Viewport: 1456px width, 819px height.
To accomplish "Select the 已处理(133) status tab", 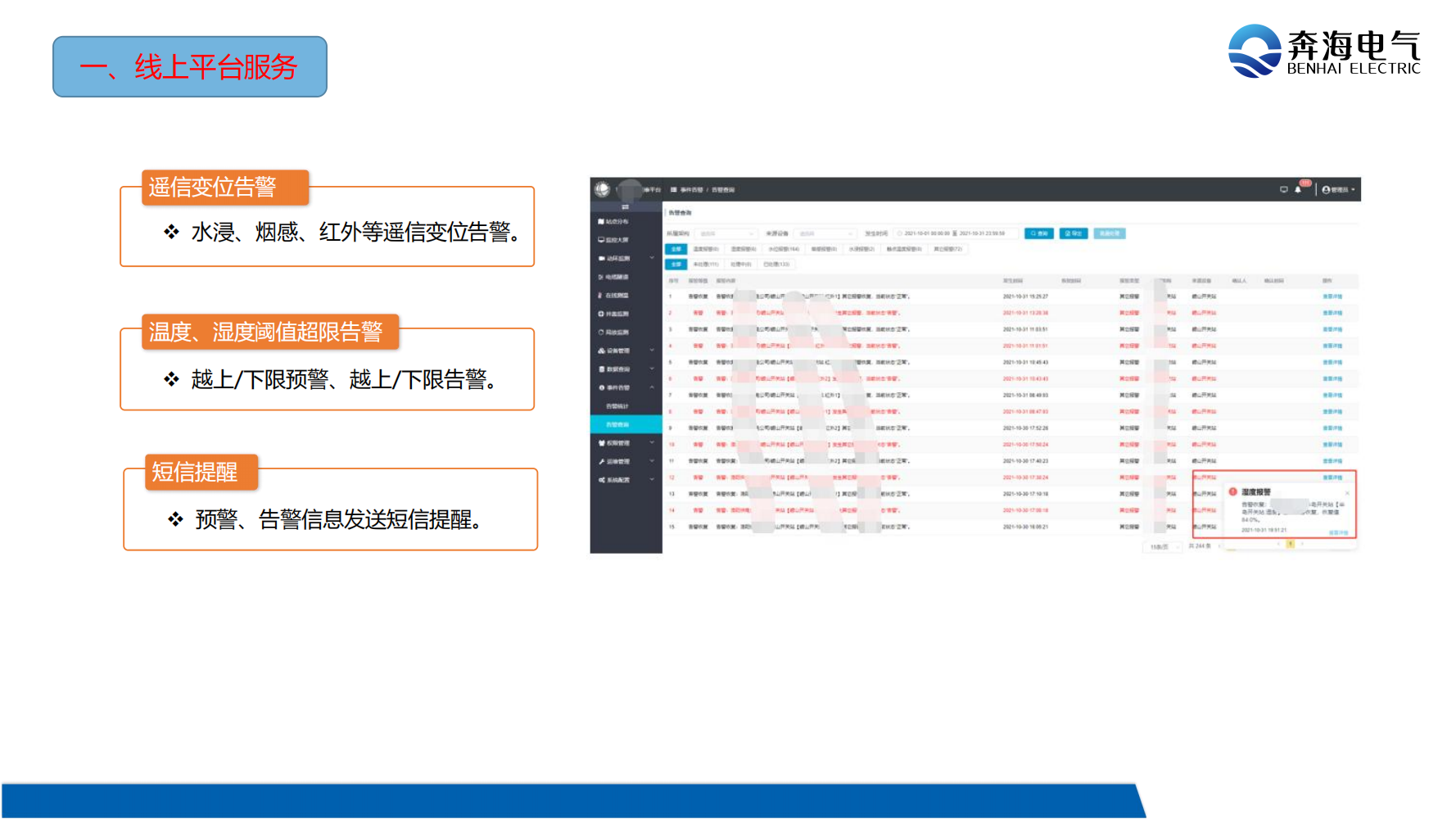I will point(776,265).
